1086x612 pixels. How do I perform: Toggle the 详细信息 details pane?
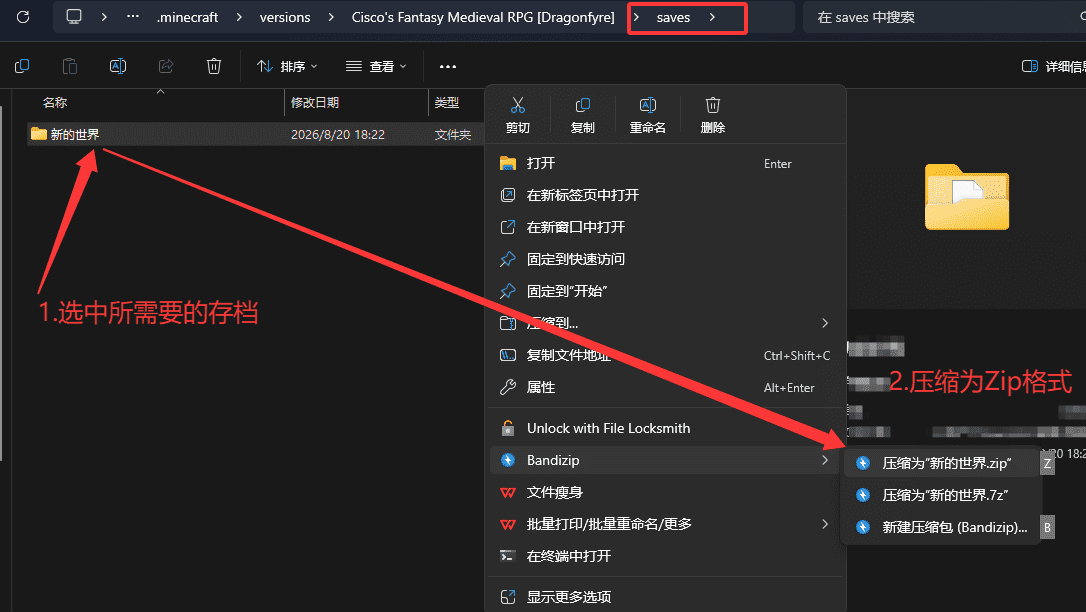(x=1053, y=66)
